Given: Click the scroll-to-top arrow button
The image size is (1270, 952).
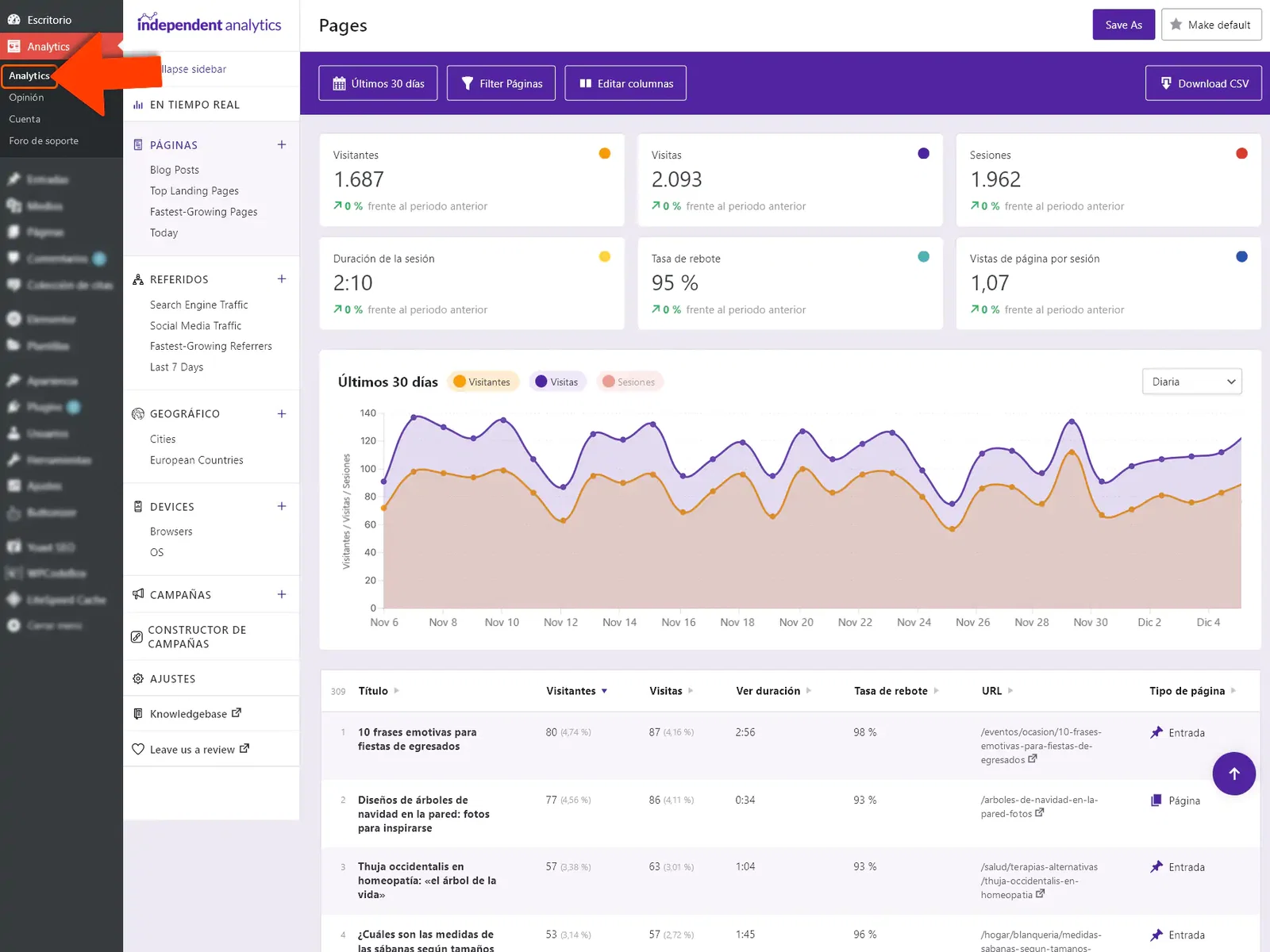Looking at the screenshot, I should coord(1233,773).
